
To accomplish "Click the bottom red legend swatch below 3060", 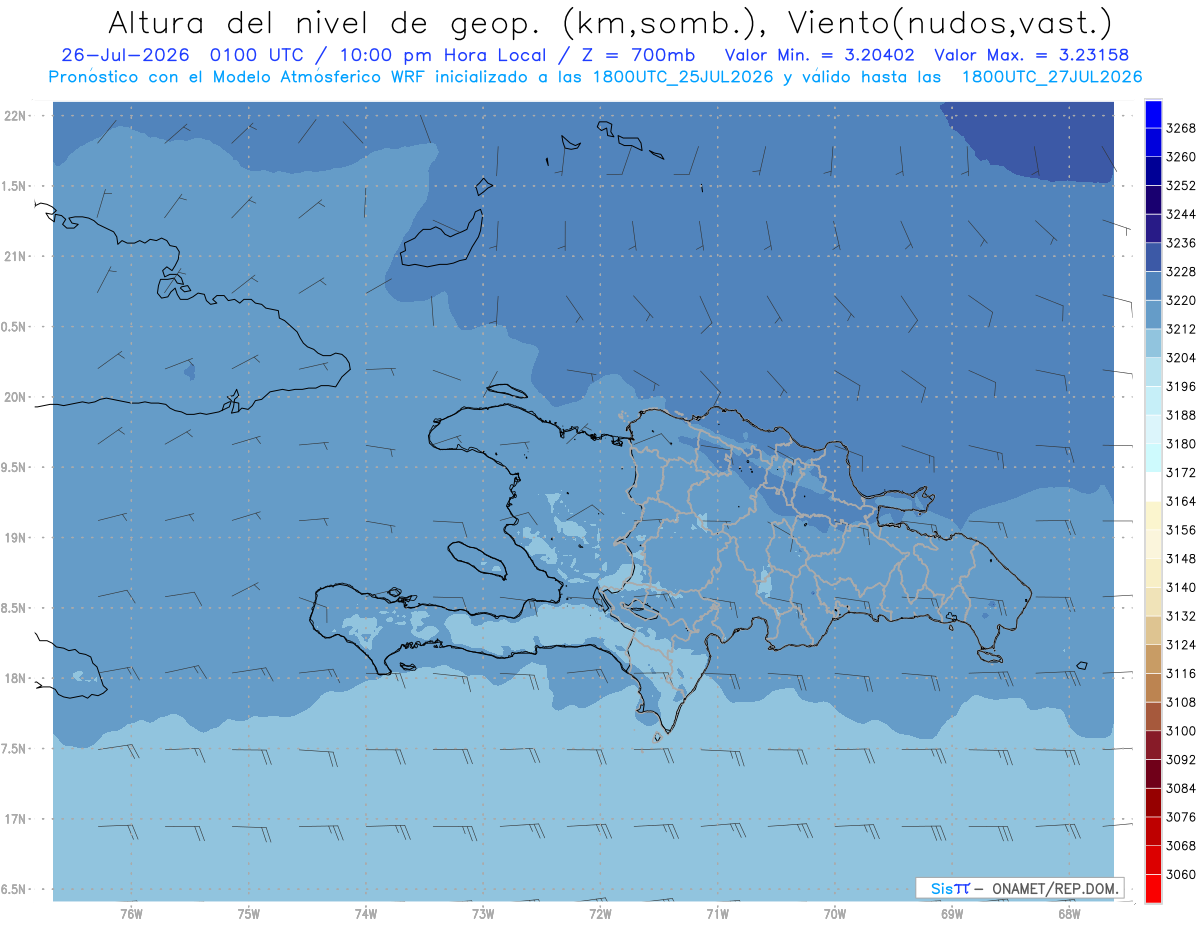I will [1153, 888].
